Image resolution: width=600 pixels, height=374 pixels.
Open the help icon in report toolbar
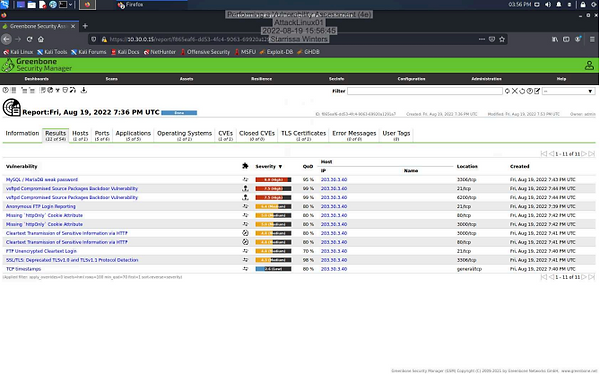[x=5, y=90]
